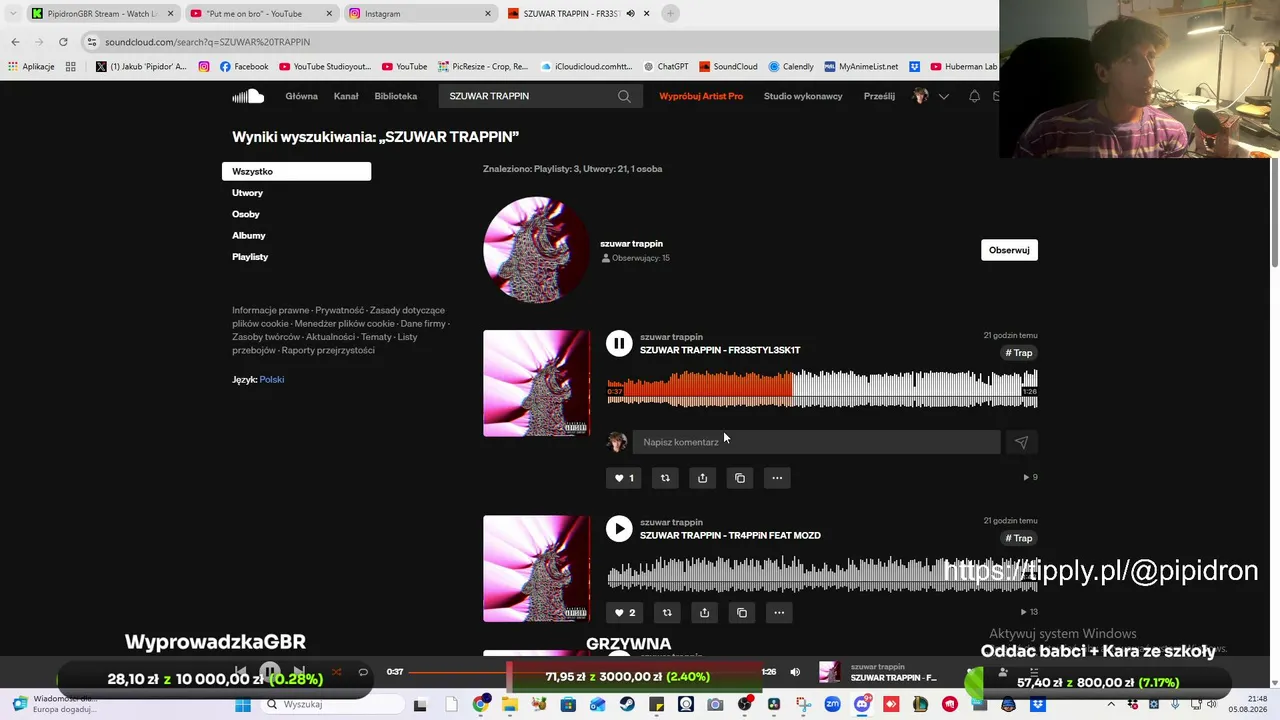Copy link of the FR33STYL3SK1T track
The width and height of the screenshot is (1280, 720).
(740, 478)
